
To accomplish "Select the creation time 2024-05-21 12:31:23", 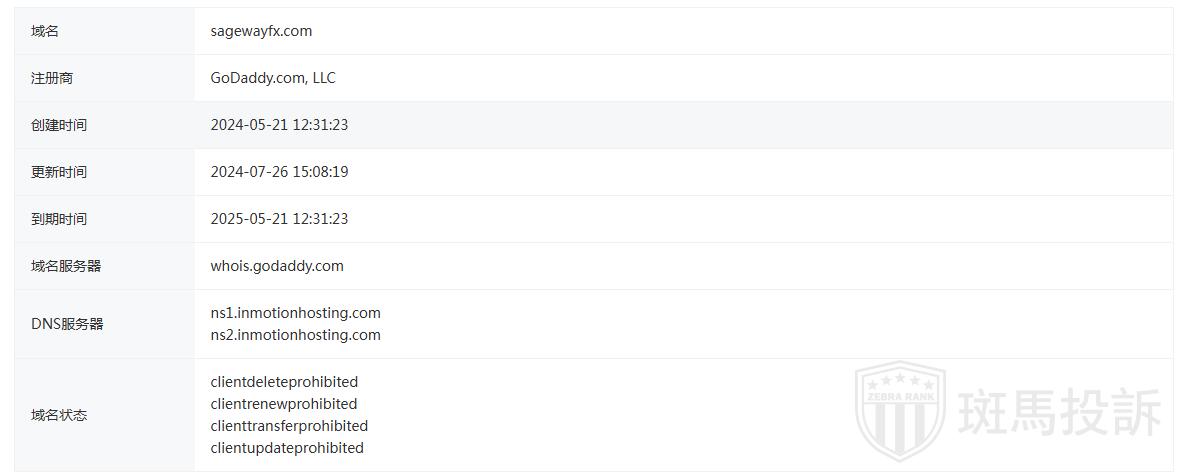I will click(279, 125).
